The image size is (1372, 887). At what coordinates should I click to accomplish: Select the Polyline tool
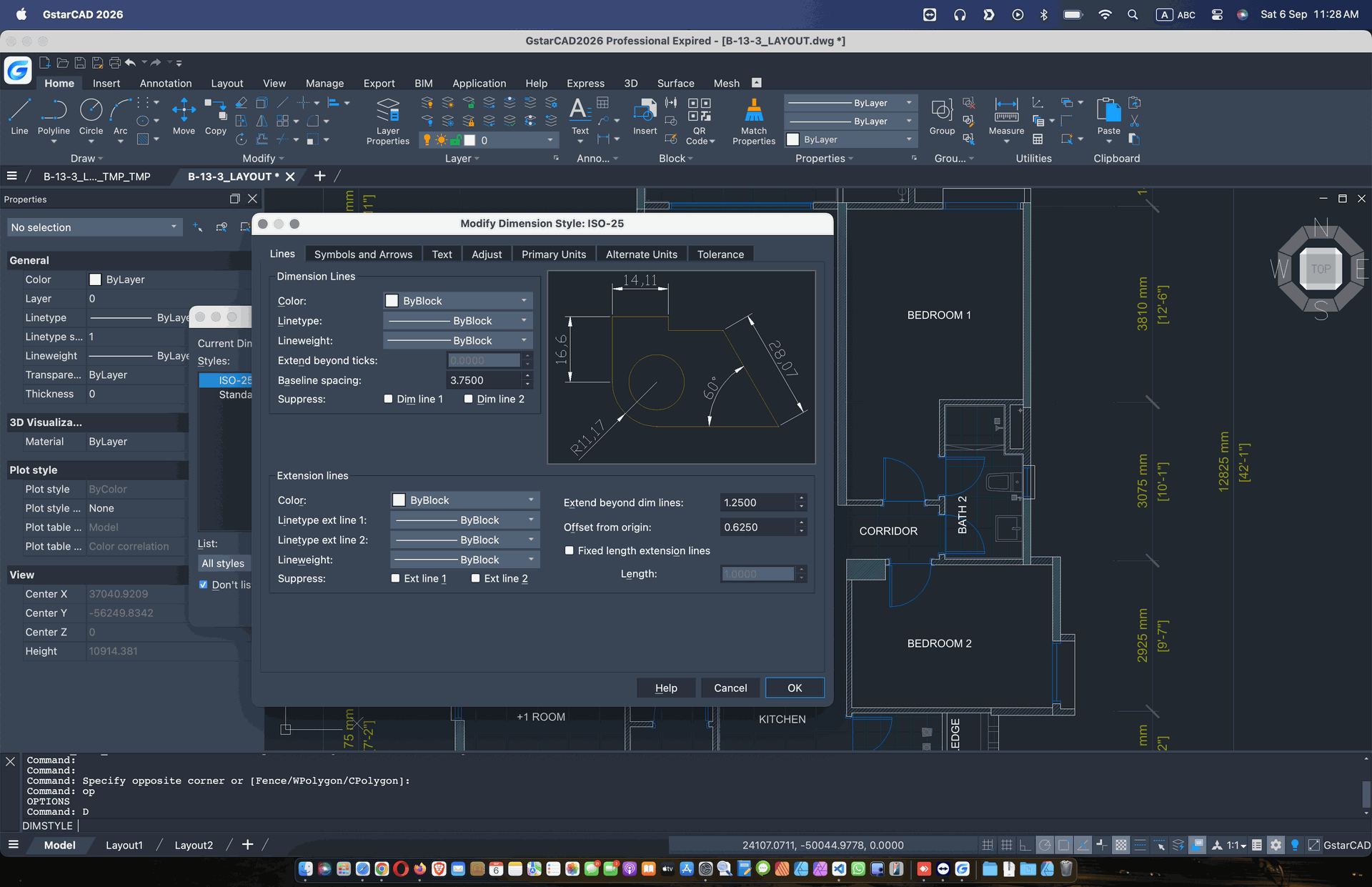tap(54, 114)
